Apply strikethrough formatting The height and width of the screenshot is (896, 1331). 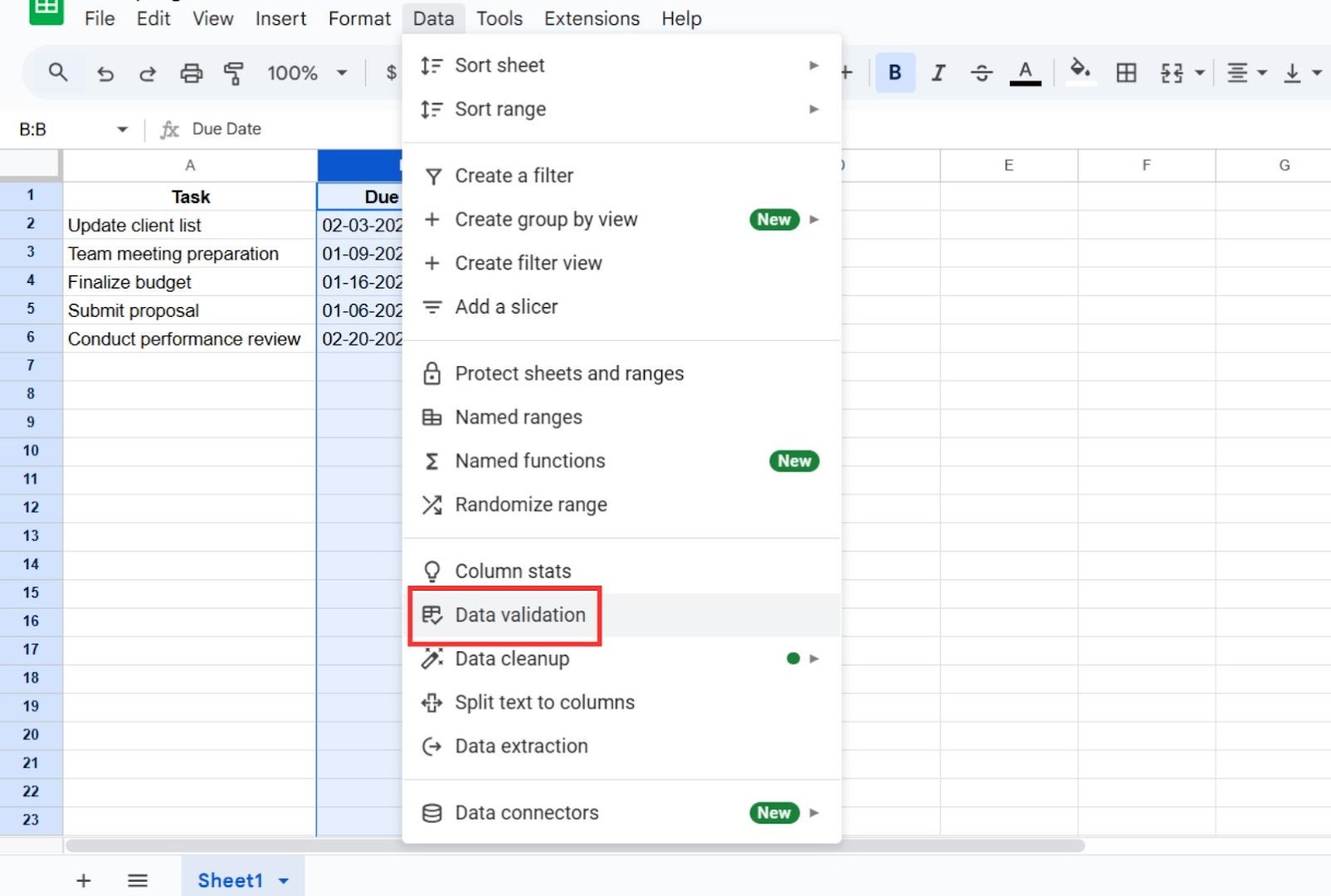point(982,72)
